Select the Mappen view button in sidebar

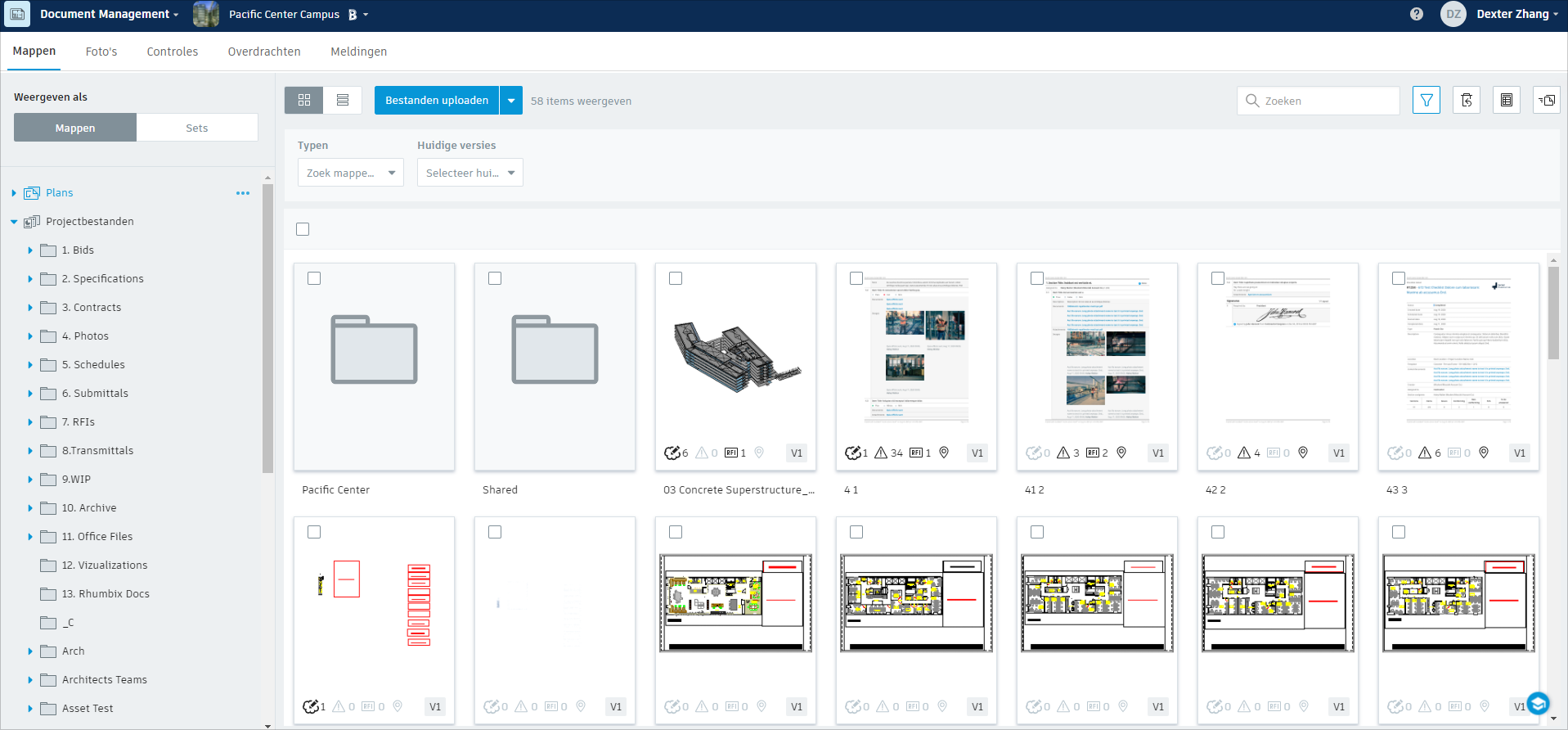click(x=75, y=128)
